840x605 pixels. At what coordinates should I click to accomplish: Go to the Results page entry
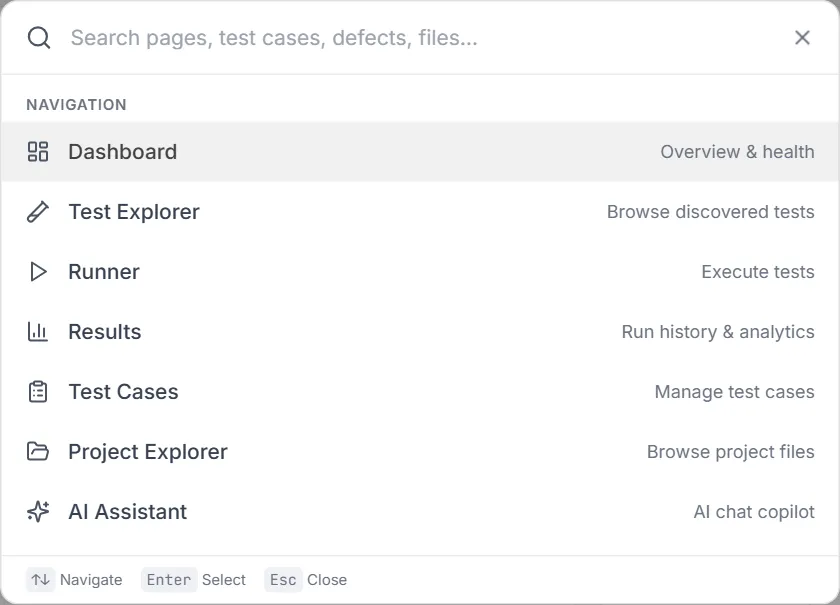[x=420, y=332]
